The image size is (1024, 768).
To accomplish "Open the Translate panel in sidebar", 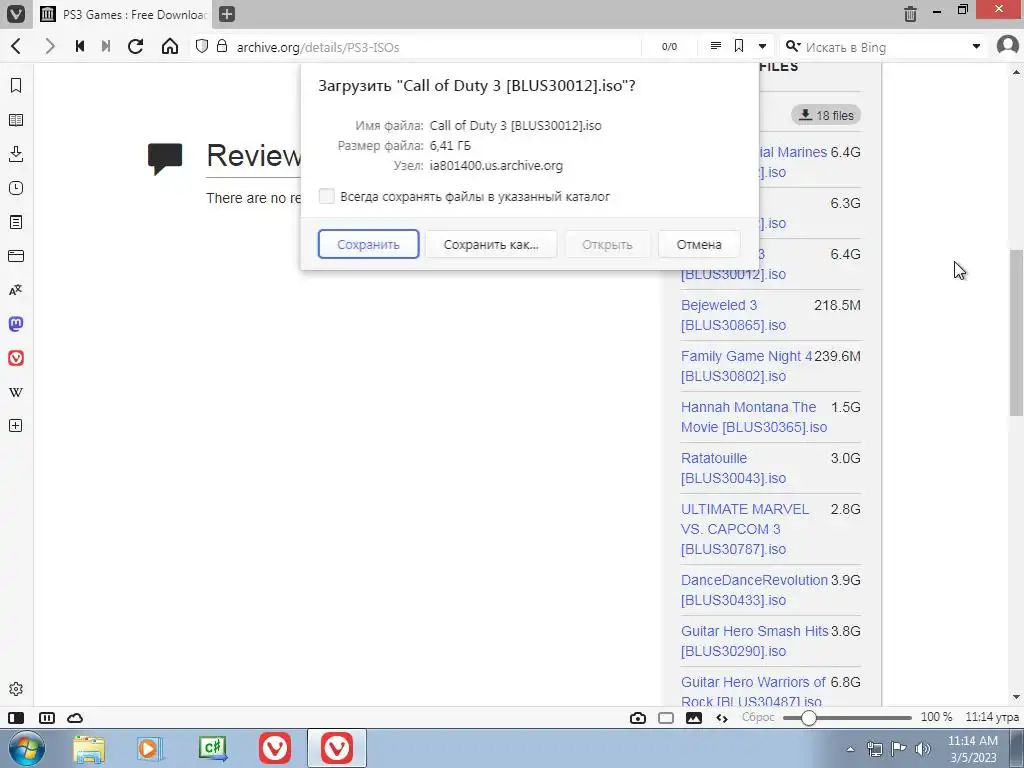I will pos(16,290).
